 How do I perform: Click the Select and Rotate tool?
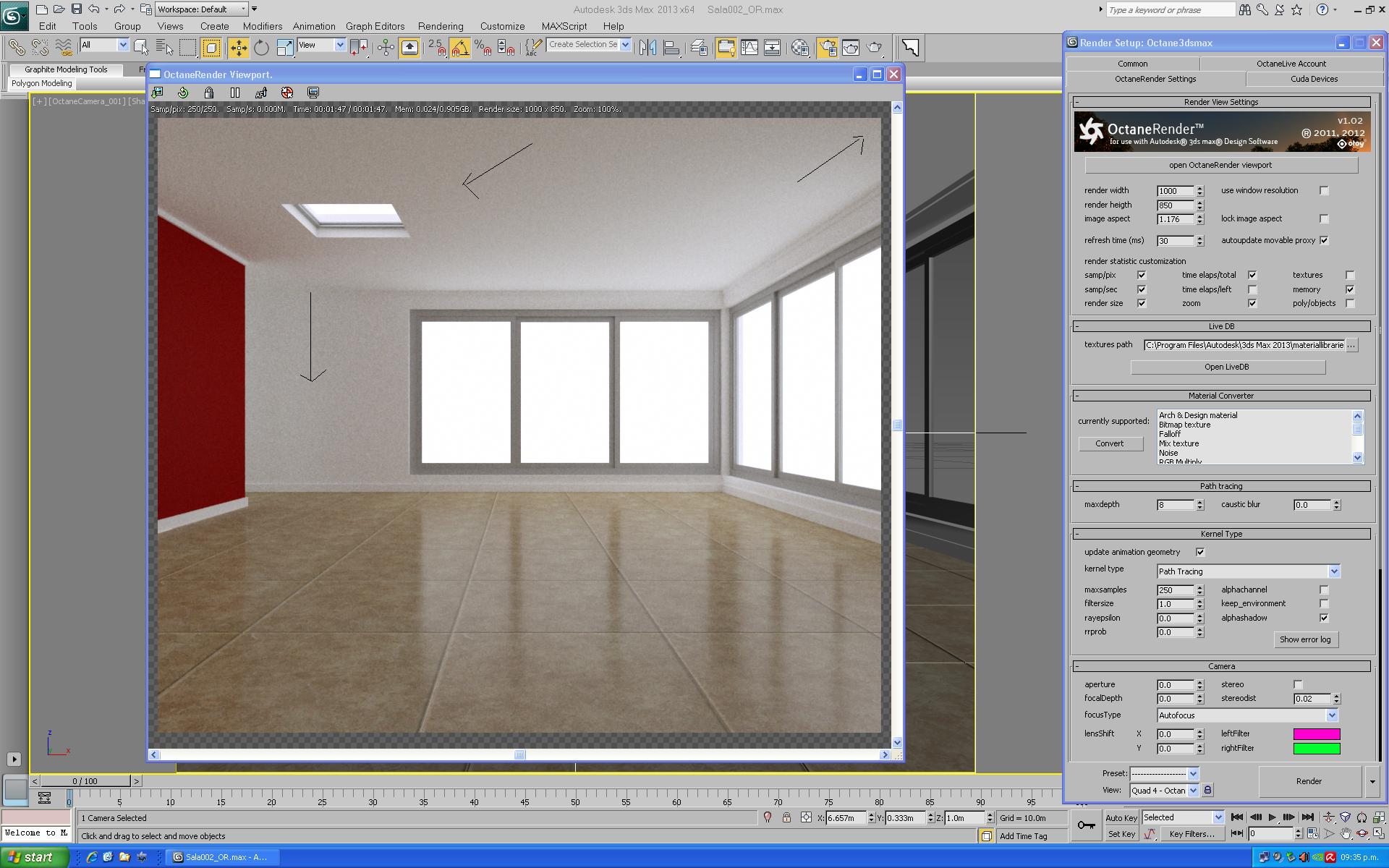click(261, 48)
